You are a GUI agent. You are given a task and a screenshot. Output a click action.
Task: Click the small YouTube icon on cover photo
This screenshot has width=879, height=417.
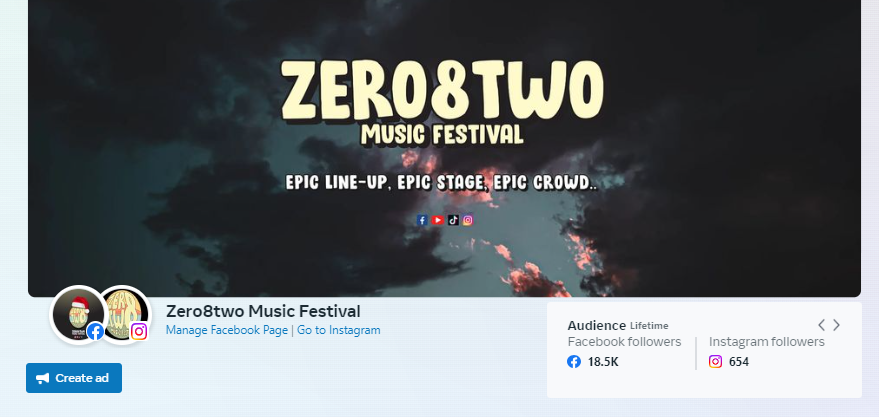click(x=438, y=220)
